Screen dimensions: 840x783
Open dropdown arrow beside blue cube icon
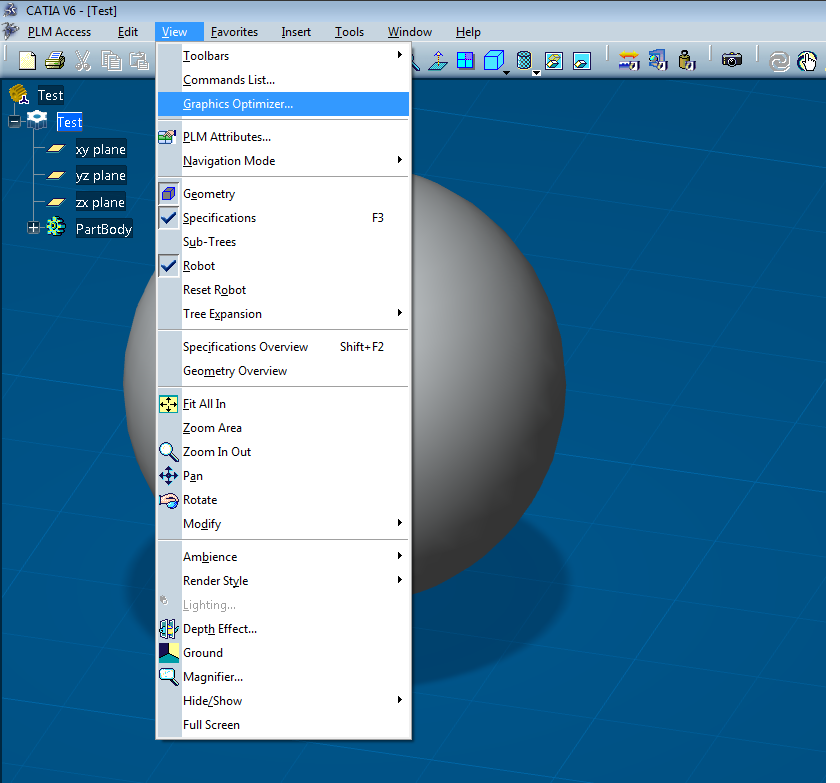click(507, 72)
